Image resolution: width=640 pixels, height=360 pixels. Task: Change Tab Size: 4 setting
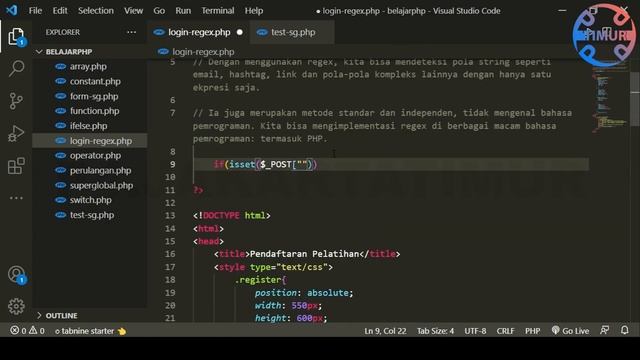pos(435,331)
